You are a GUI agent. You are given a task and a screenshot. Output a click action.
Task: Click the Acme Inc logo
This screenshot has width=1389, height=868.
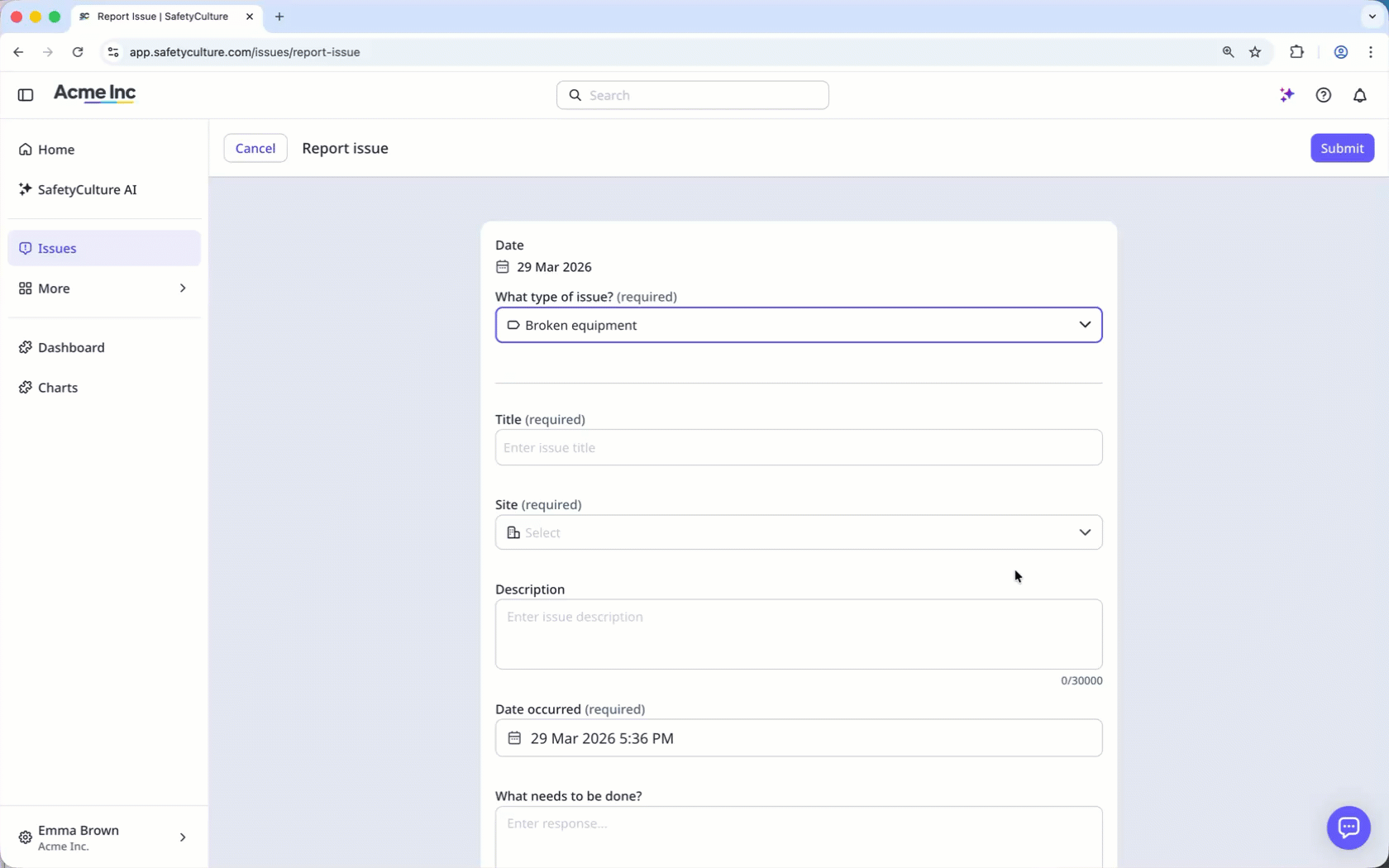tap(95, 93)
